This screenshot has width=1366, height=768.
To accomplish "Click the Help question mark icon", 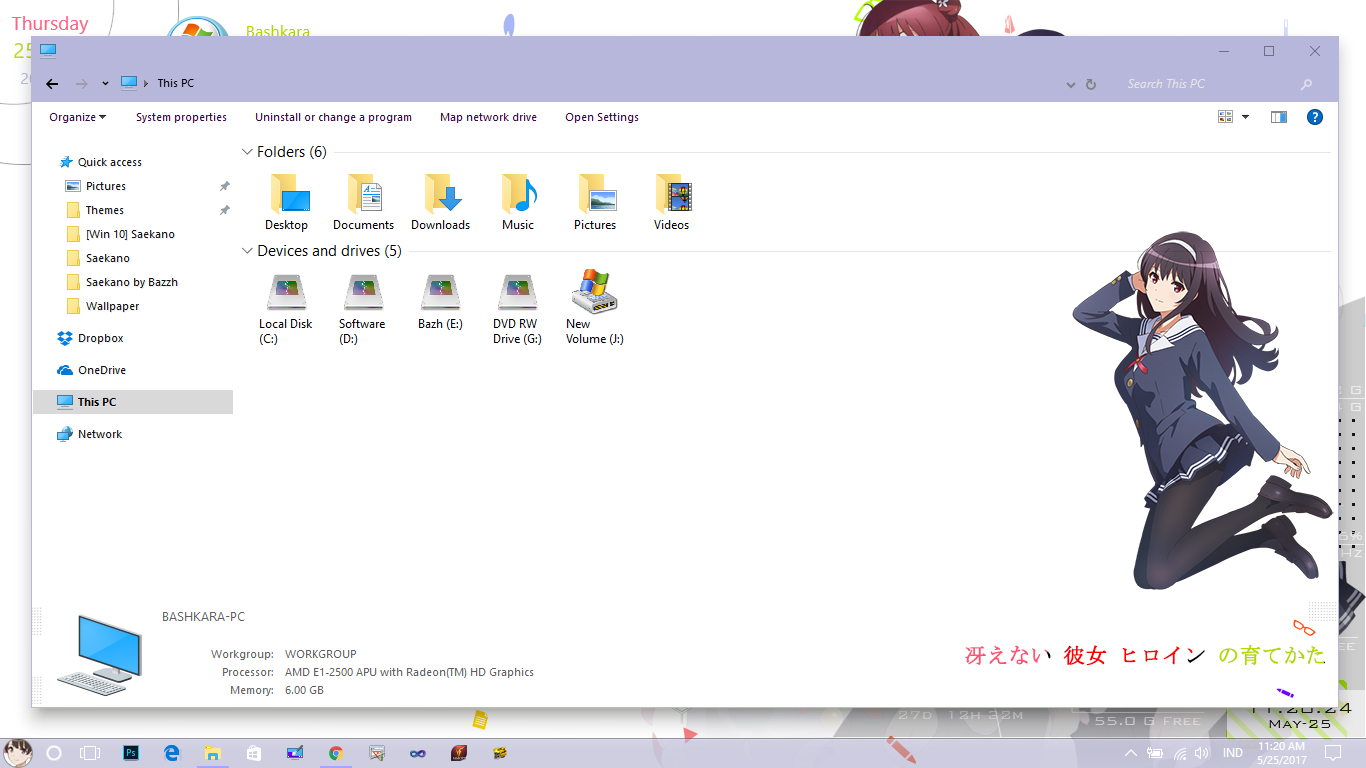I will click(x=1315, y=117).
